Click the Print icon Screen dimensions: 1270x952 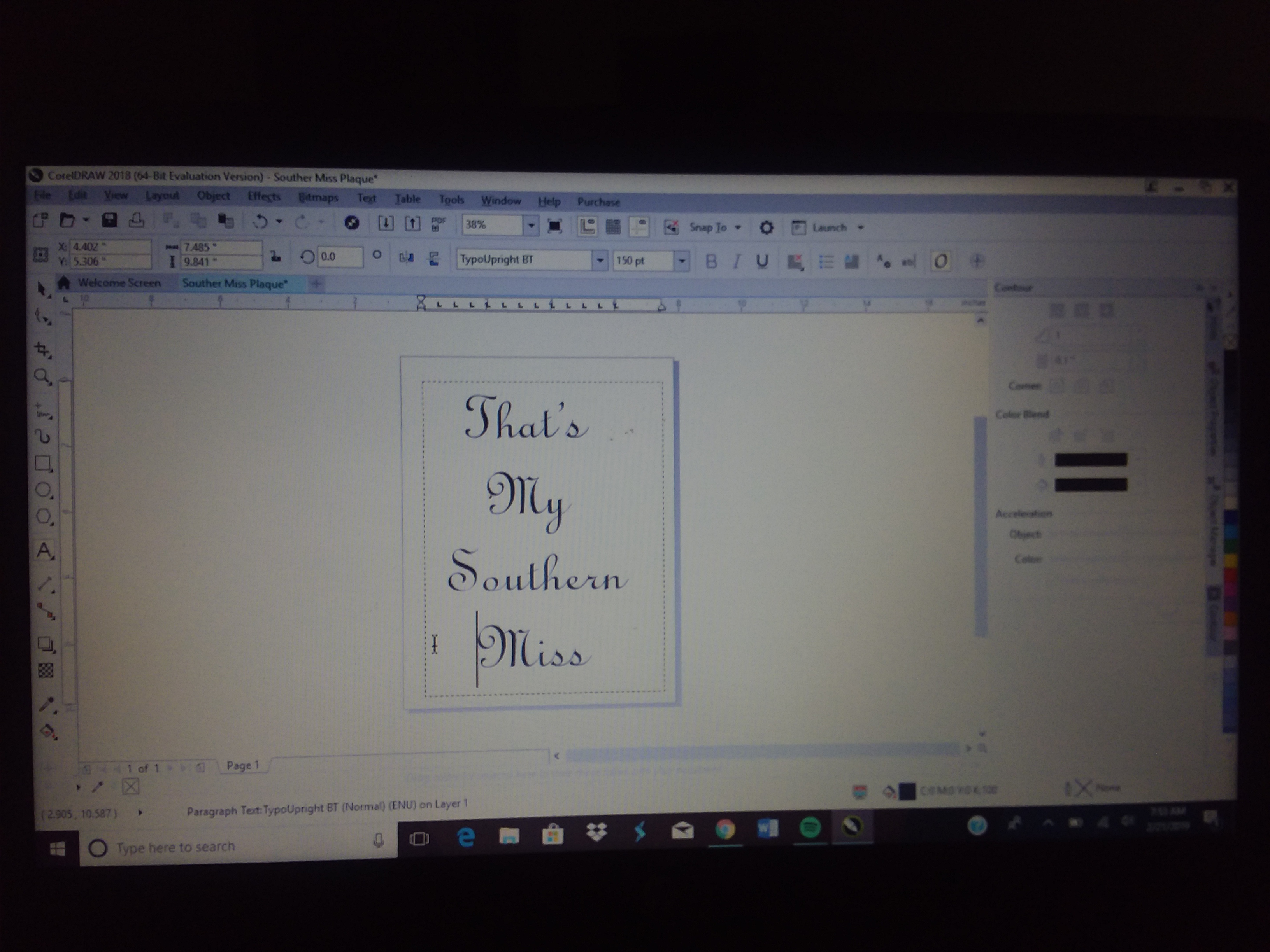coord(137,220)
